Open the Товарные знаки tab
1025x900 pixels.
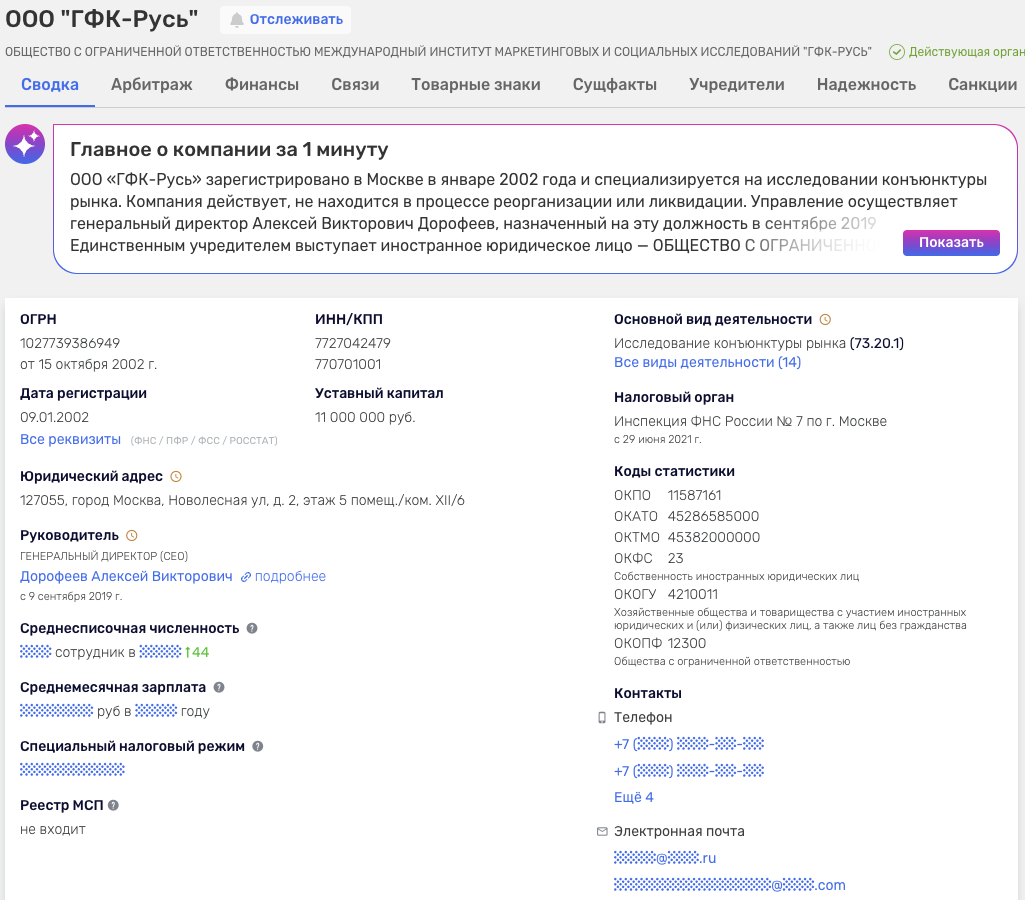476,84
